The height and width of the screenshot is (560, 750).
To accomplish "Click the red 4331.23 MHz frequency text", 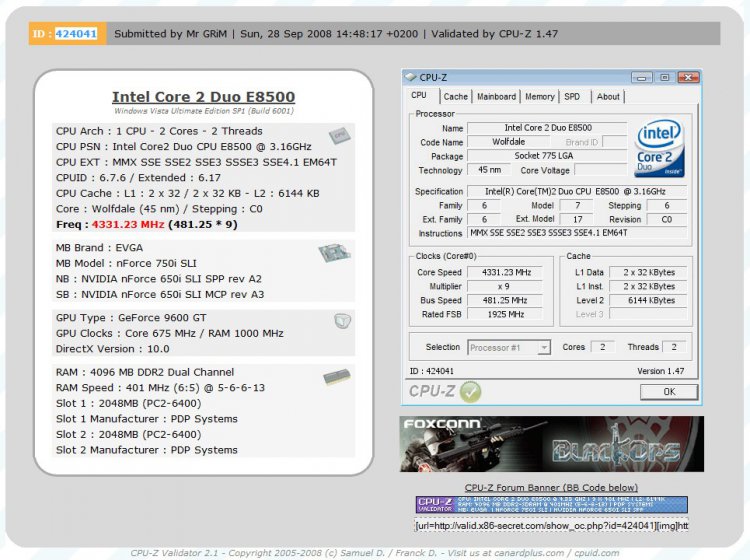I will [128, 224].
